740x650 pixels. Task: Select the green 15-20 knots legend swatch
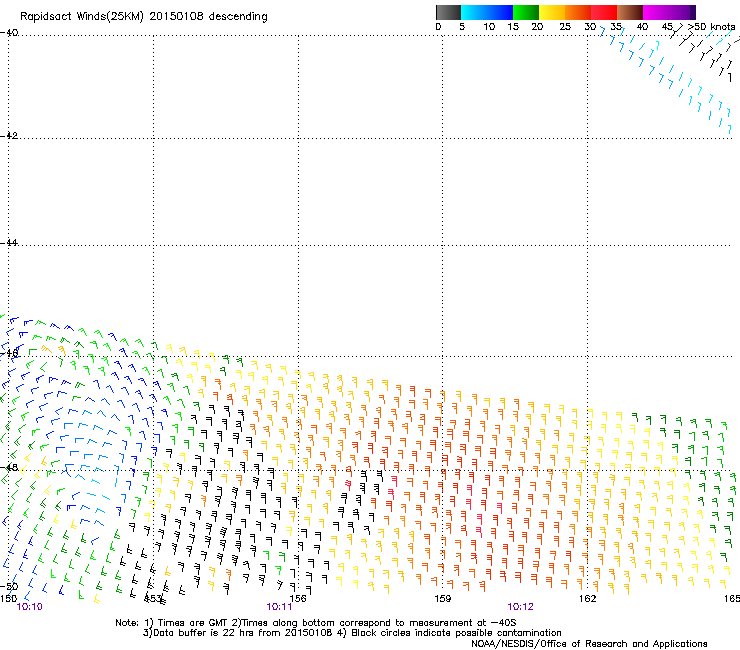click(526, 12)
